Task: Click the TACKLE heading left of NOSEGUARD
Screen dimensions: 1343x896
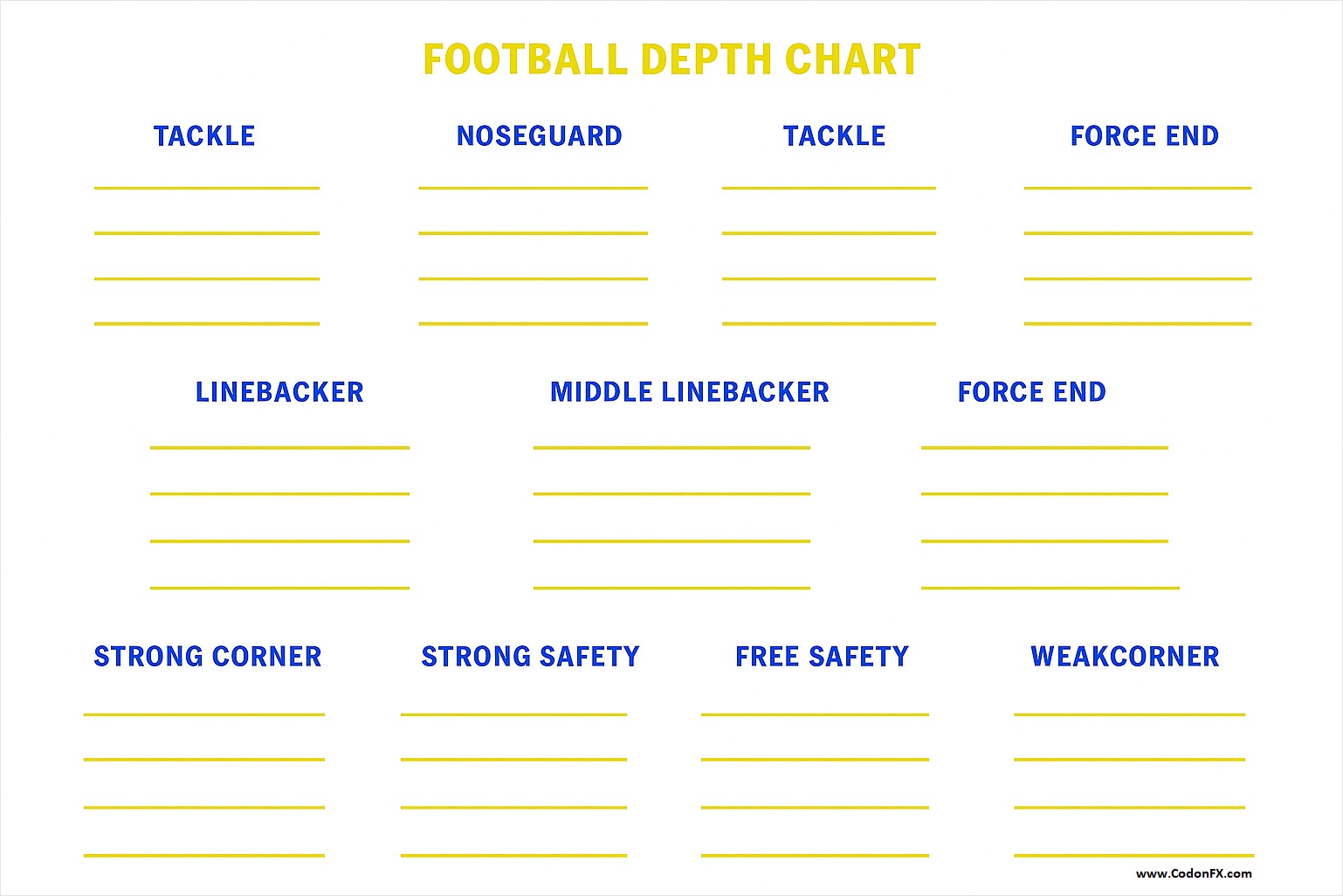Action: click(204, 136)
